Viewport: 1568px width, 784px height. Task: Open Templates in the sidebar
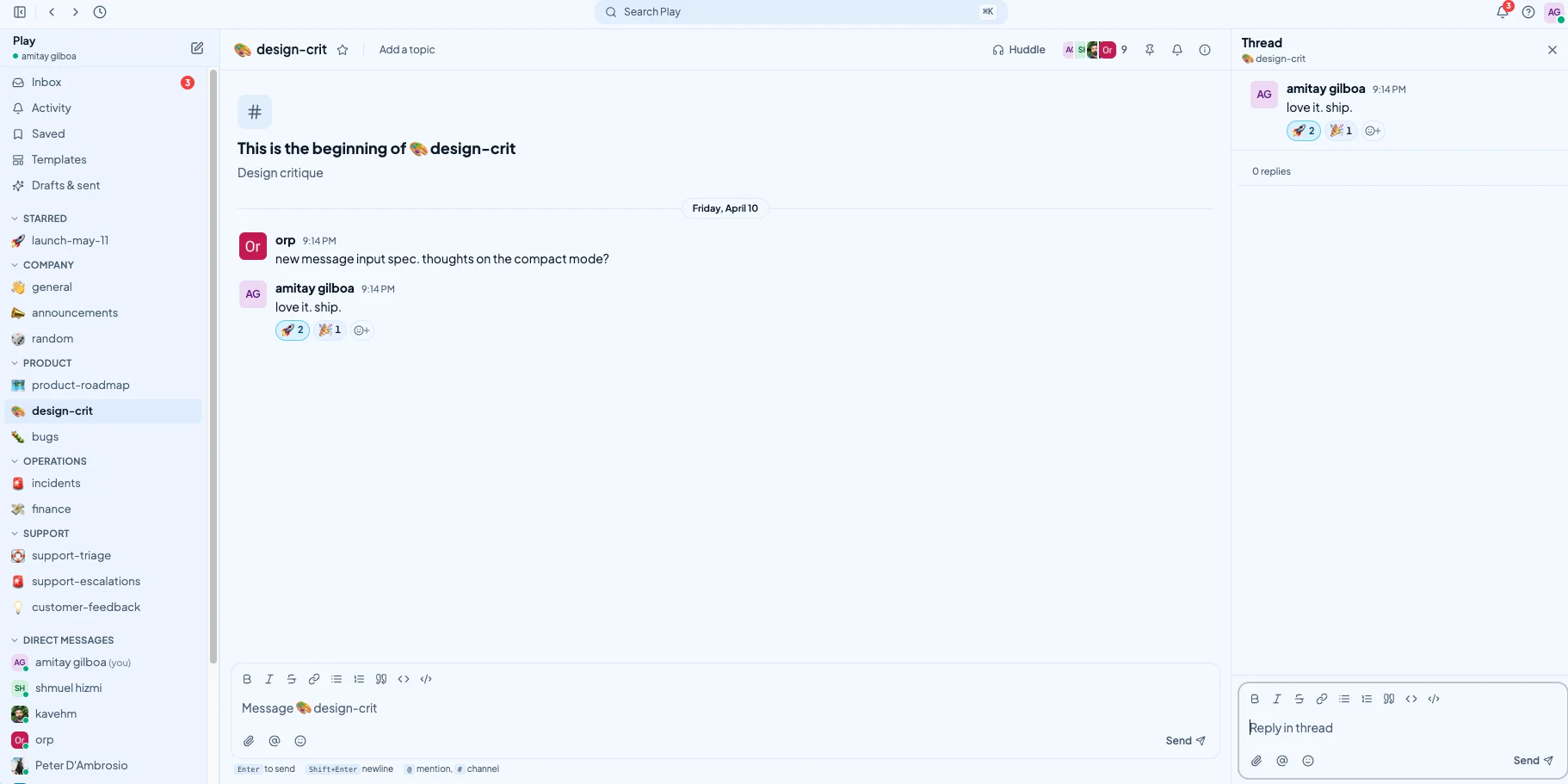[x=103, y=160]
